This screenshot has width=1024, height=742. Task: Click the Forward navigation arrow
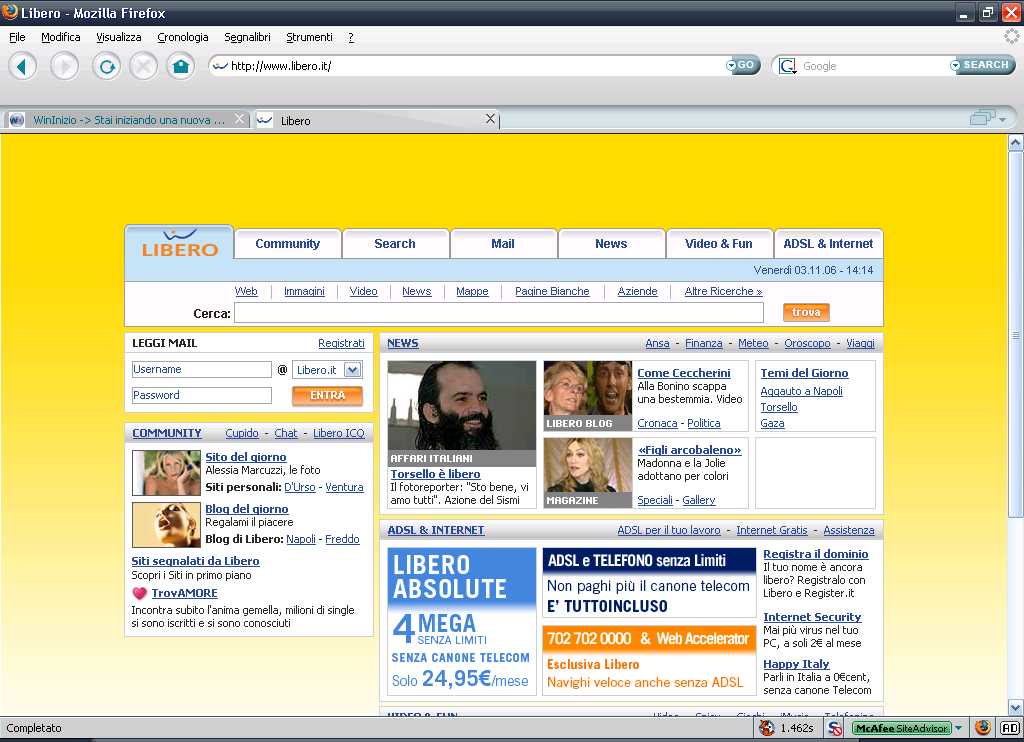pyautogui.click(x=65, y=66)
